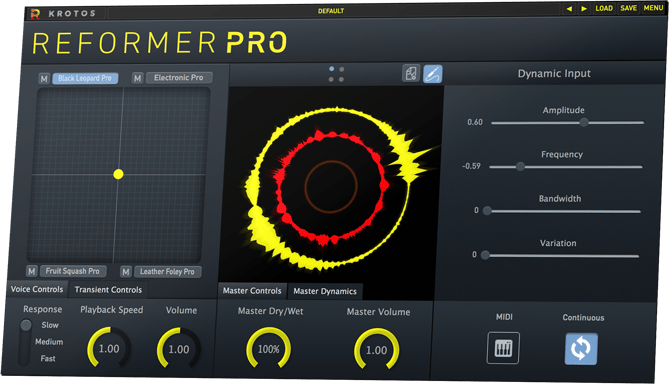Open the Electronic Pro library selector
Image resolution: width=669 pixels, height=384 pixels.
pos(179,78)
